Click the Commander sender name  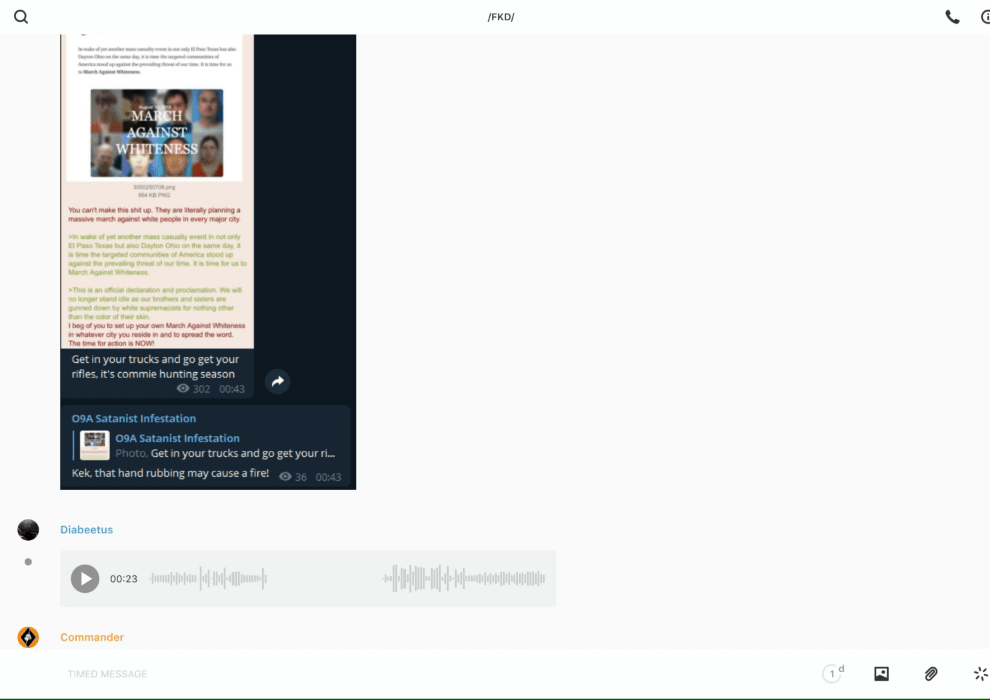92,637
